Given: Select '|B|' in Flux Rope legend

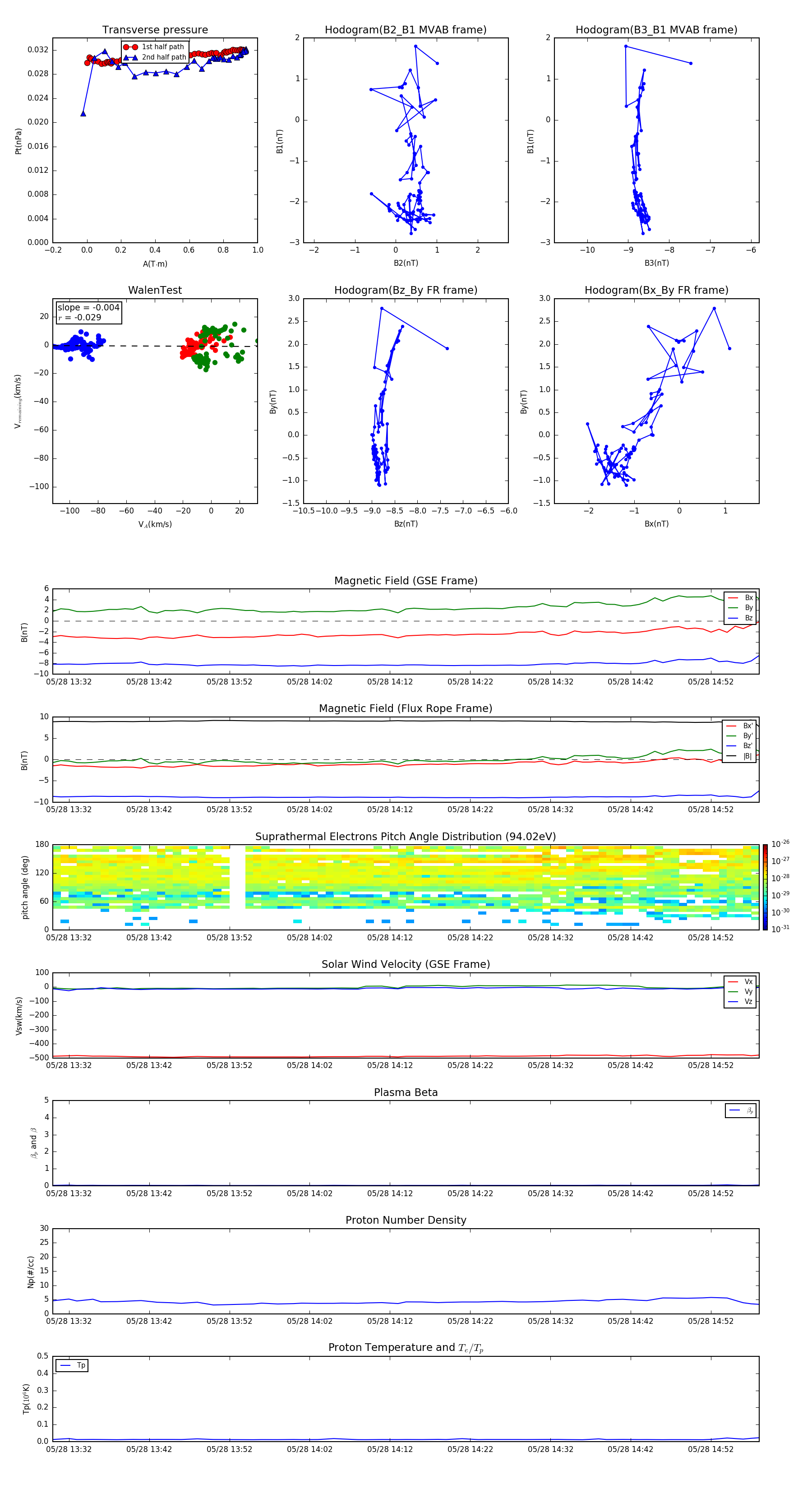Looking at the screenshot, I should point(740,756).
